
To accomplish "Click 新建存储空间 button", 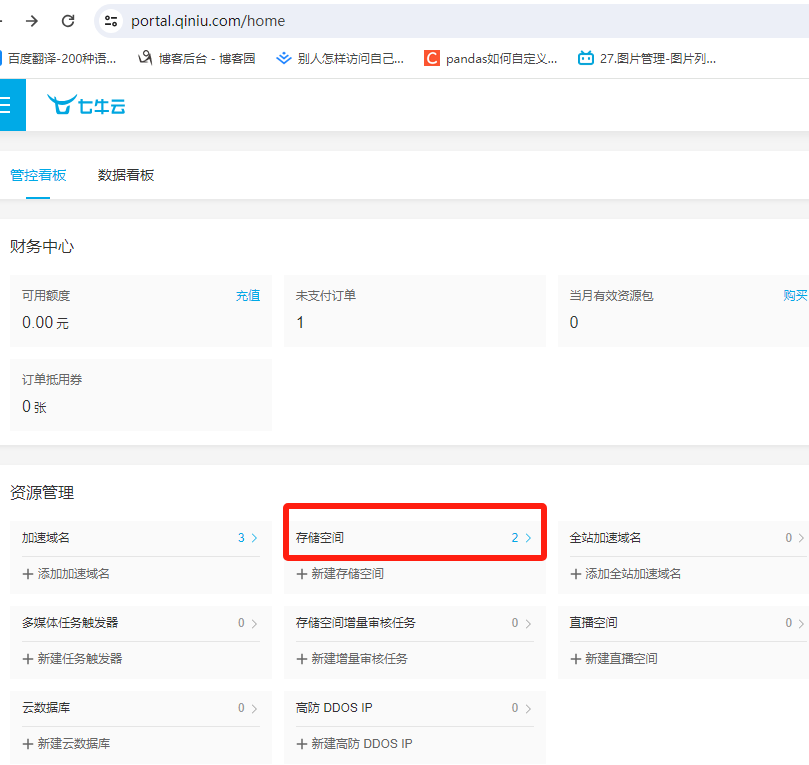I will [x=340, y=574].
